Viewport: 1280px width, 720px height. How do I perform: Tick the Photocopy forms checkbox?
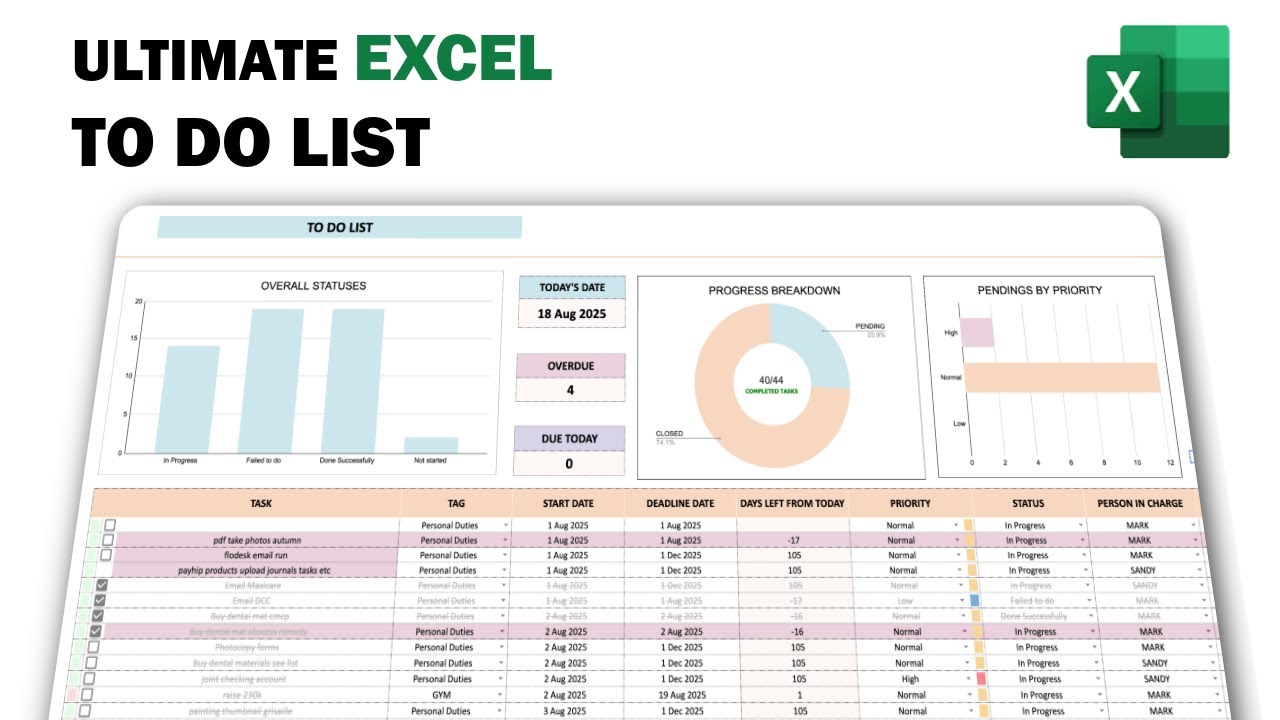[x=93, y=647]
